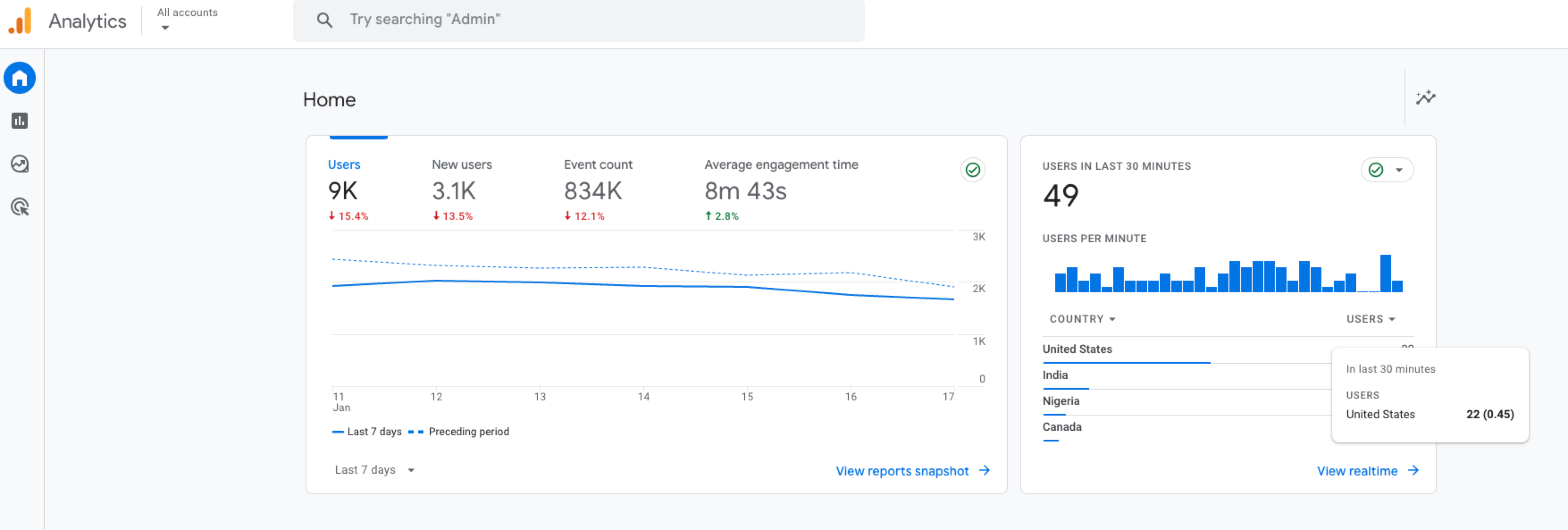The height and width of the screenshot is (530, 1568).
Task: Click the data quality checkmark icon on overview card
Action: (972, 170)
